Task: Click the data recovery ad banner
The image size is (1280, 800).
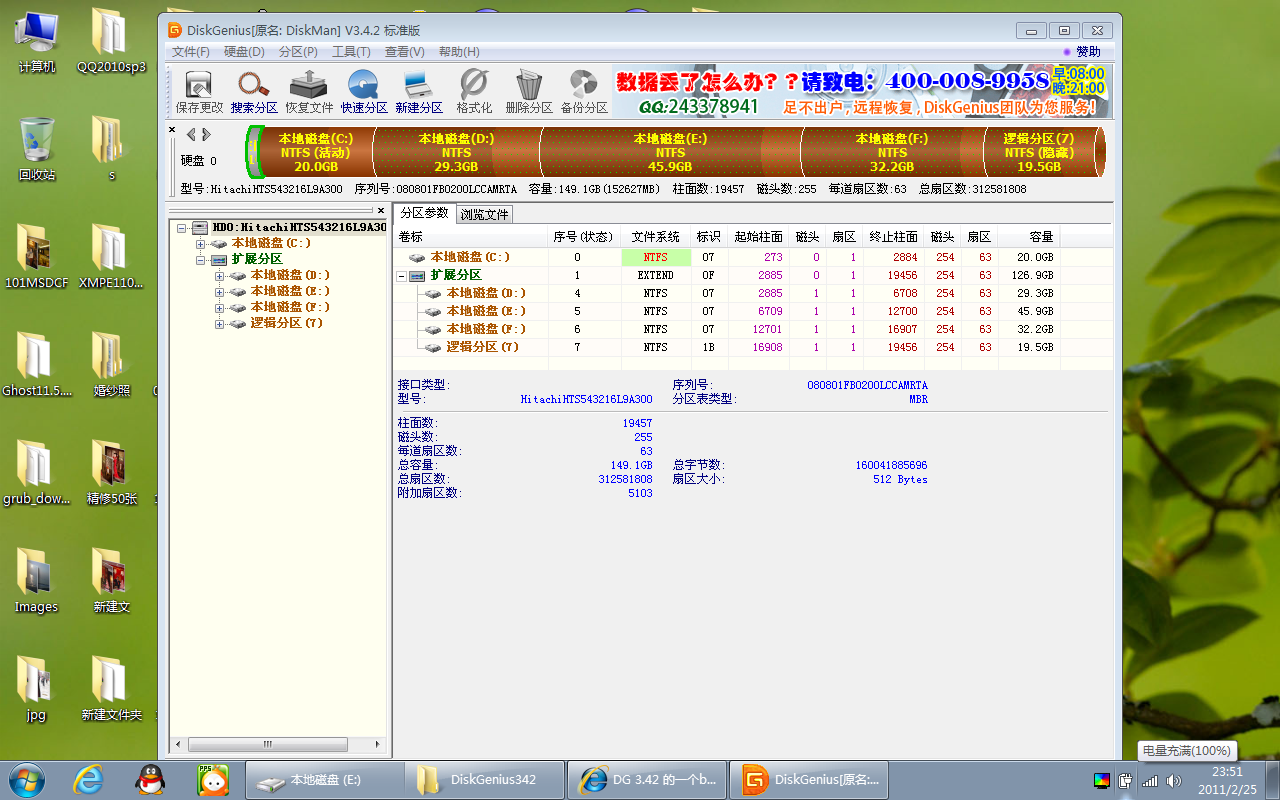Action: point(860,92)
